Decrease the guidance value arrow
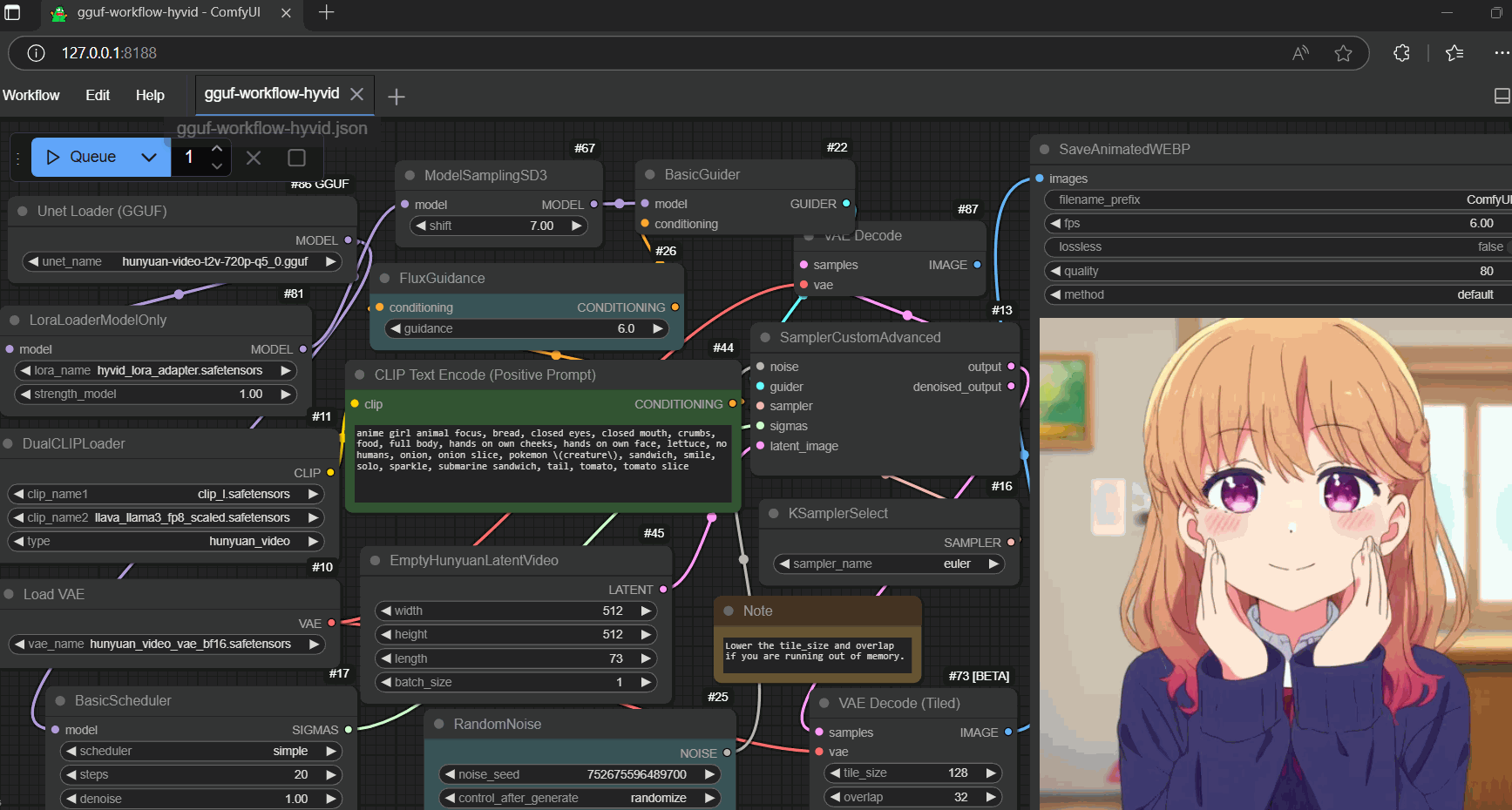The width and height of the screenshot is (1512, 810). point(396,328)
